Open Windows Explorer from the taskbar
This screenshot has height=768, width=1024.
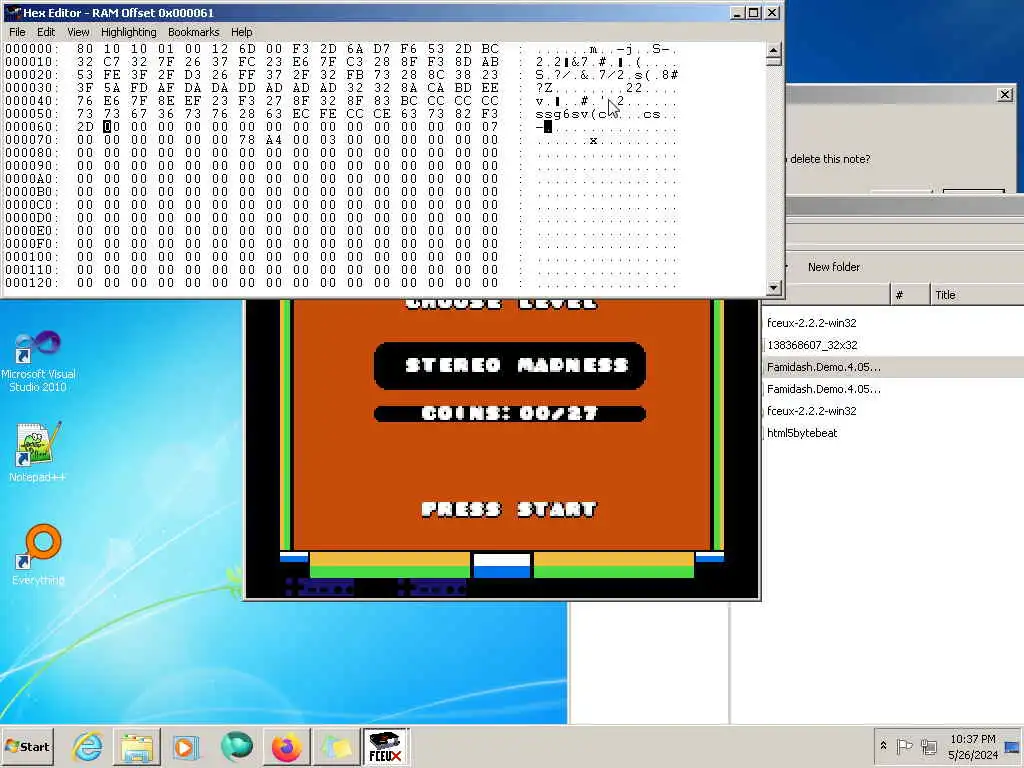point(136,746)
